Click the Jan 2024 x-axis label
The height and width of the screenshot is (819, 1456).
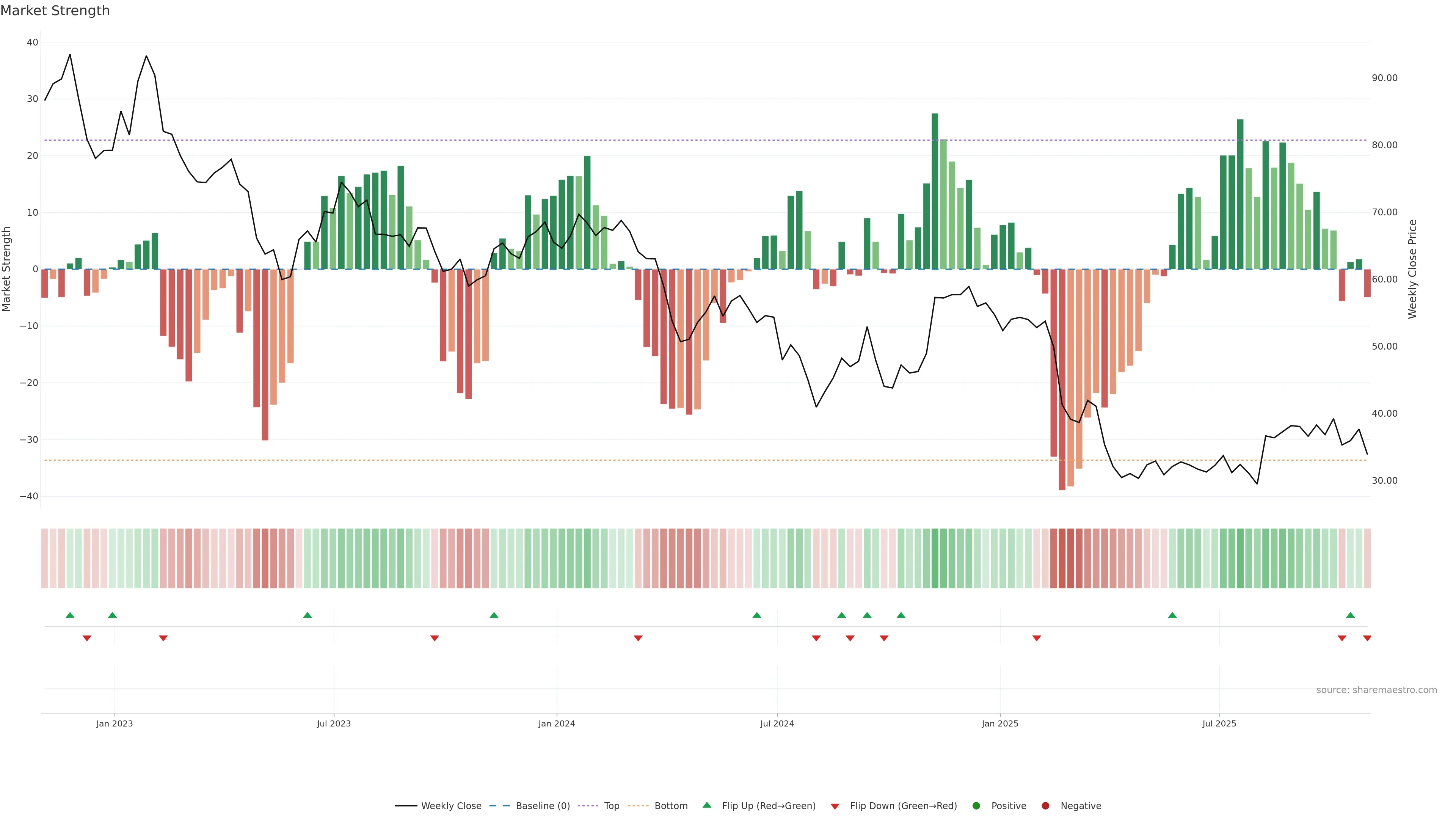(556, 723)
